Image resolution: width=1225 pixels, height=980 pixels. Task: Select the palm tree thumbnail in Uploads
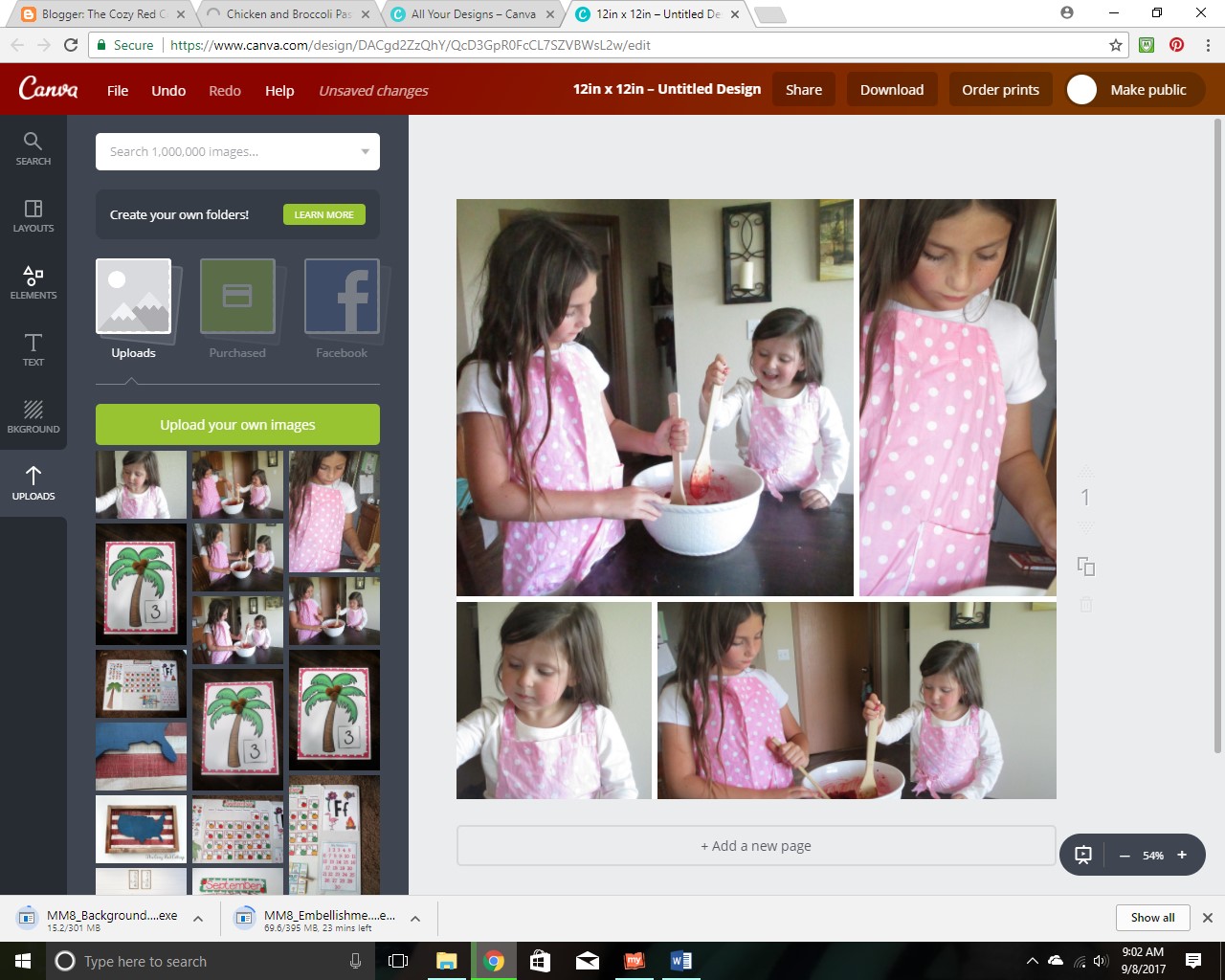pyautogui.click(x=141, y=584)
